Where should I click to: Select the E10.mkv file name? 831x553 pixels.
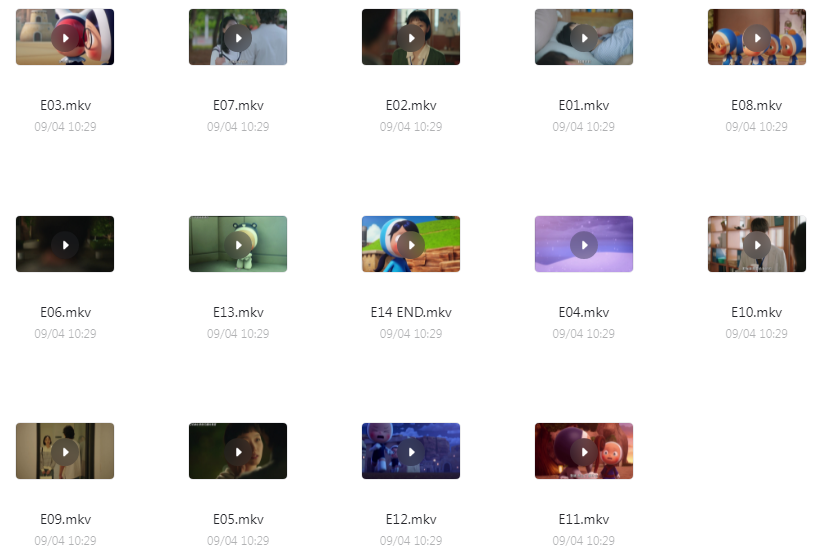[756, 312]
